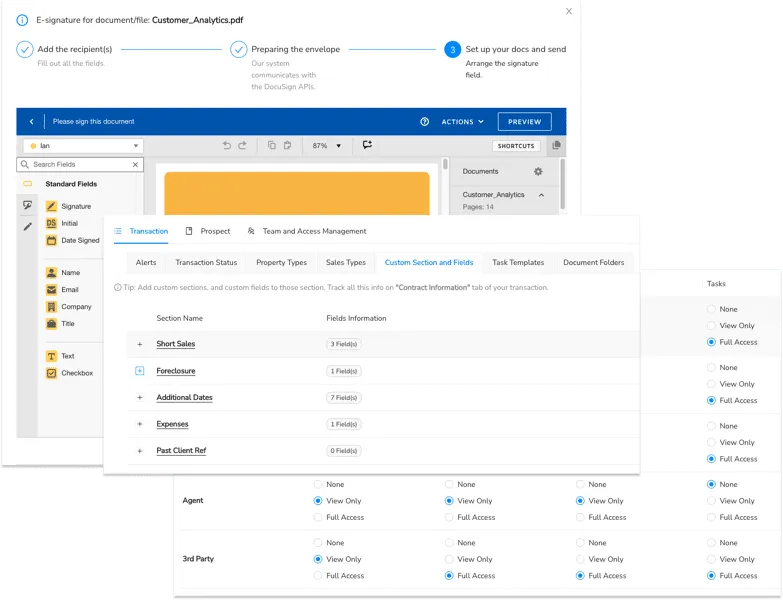Click the paste clipboard icon in toolbar
The width and height of the screenshot is (783, 600).
[288, 145]
